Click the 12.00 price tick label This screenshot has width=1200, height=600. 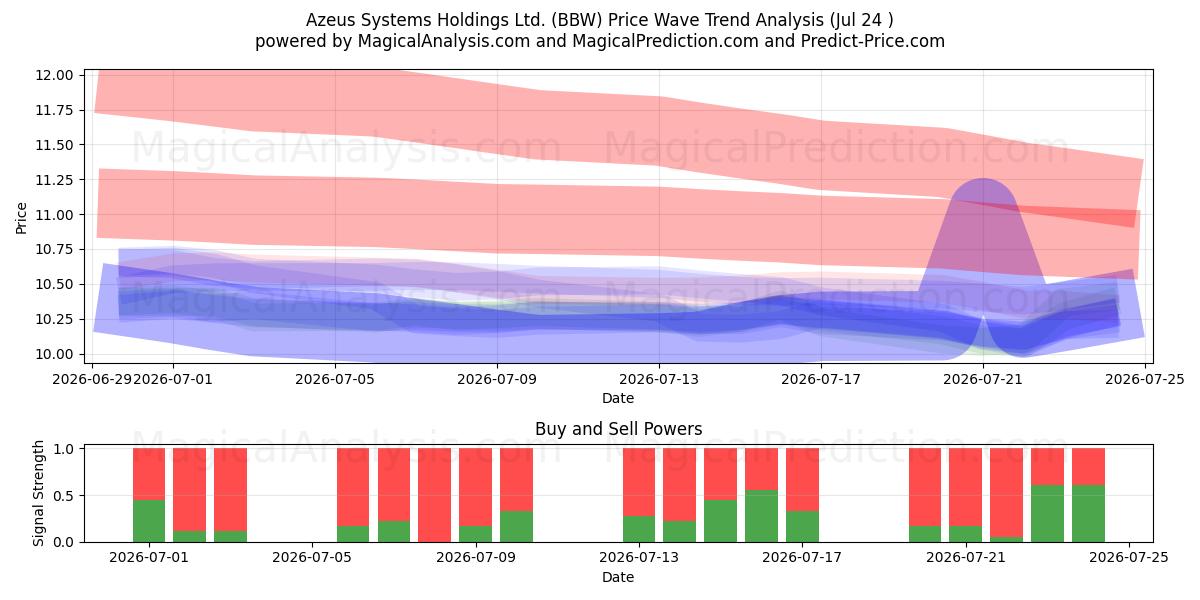55,75
